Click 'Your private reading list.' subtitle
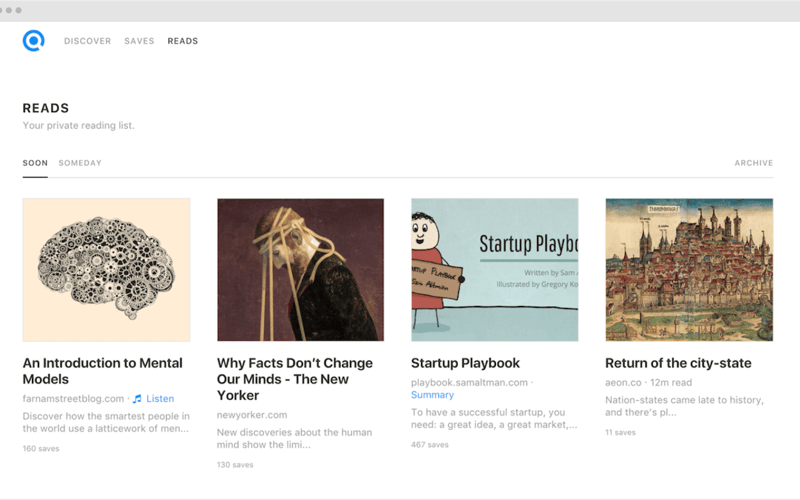The width and height of the screenshot is (800, 500). (79, 126)
